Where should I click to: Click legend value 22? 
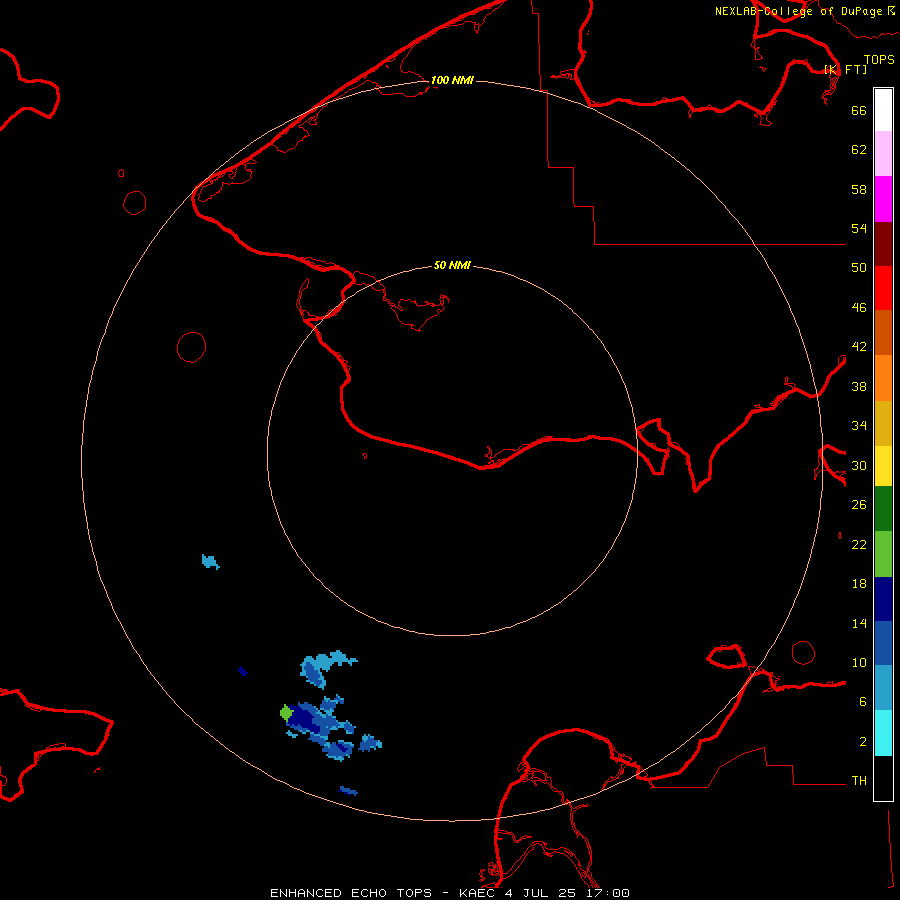(x=859, y=544)
